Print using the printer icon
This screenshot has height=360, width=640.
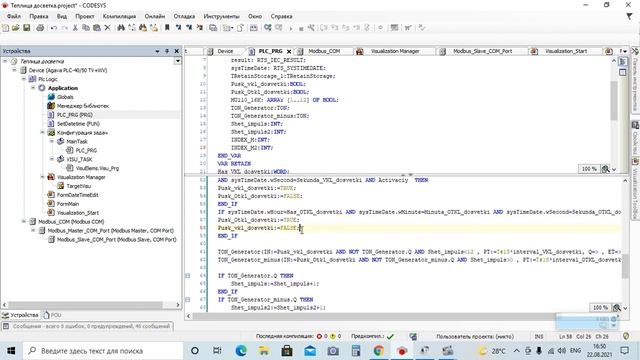tap(40, 28)
